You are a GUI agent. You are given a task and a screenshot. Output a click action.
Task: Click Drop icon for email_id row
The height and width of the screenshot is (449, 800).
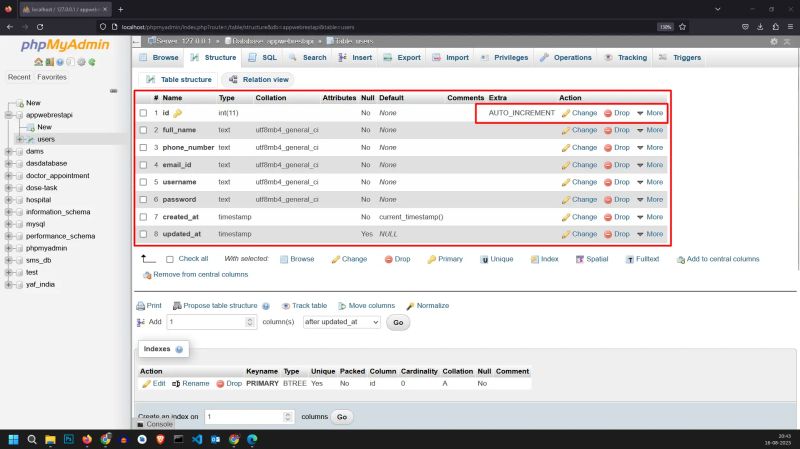click(x=608, y=165)
